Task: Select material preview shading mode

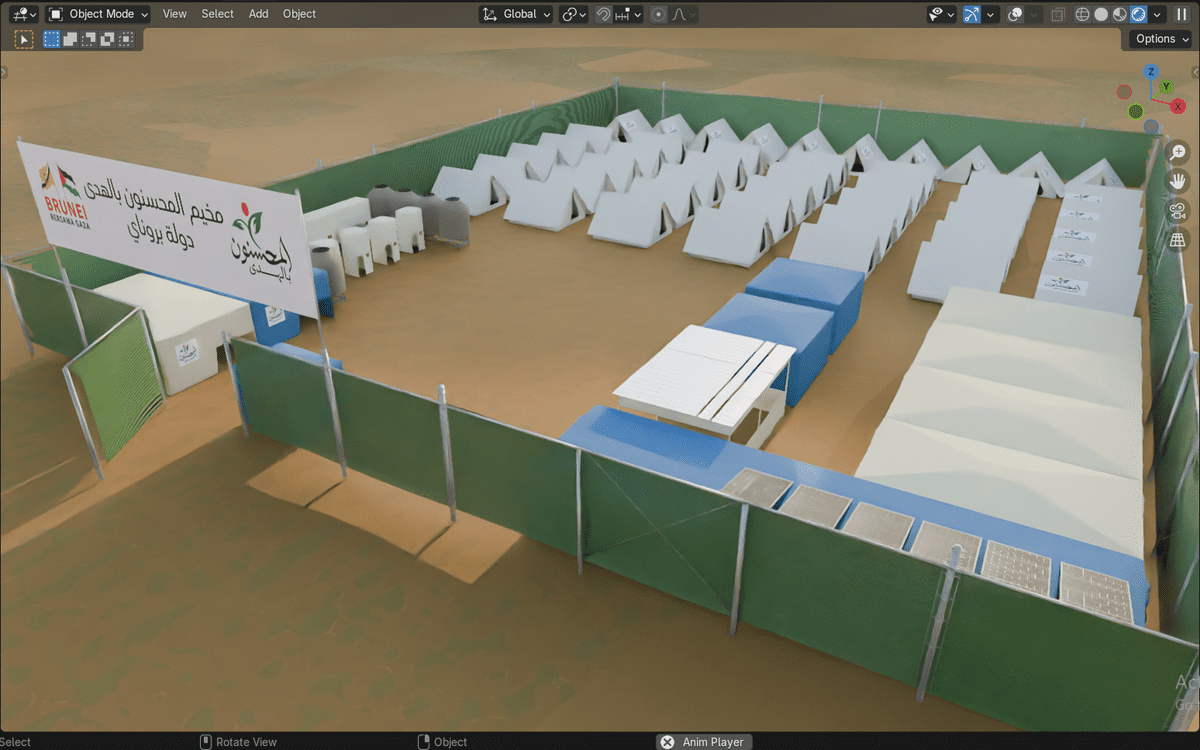Action: pyautogui.click(x=1120, y=14)
